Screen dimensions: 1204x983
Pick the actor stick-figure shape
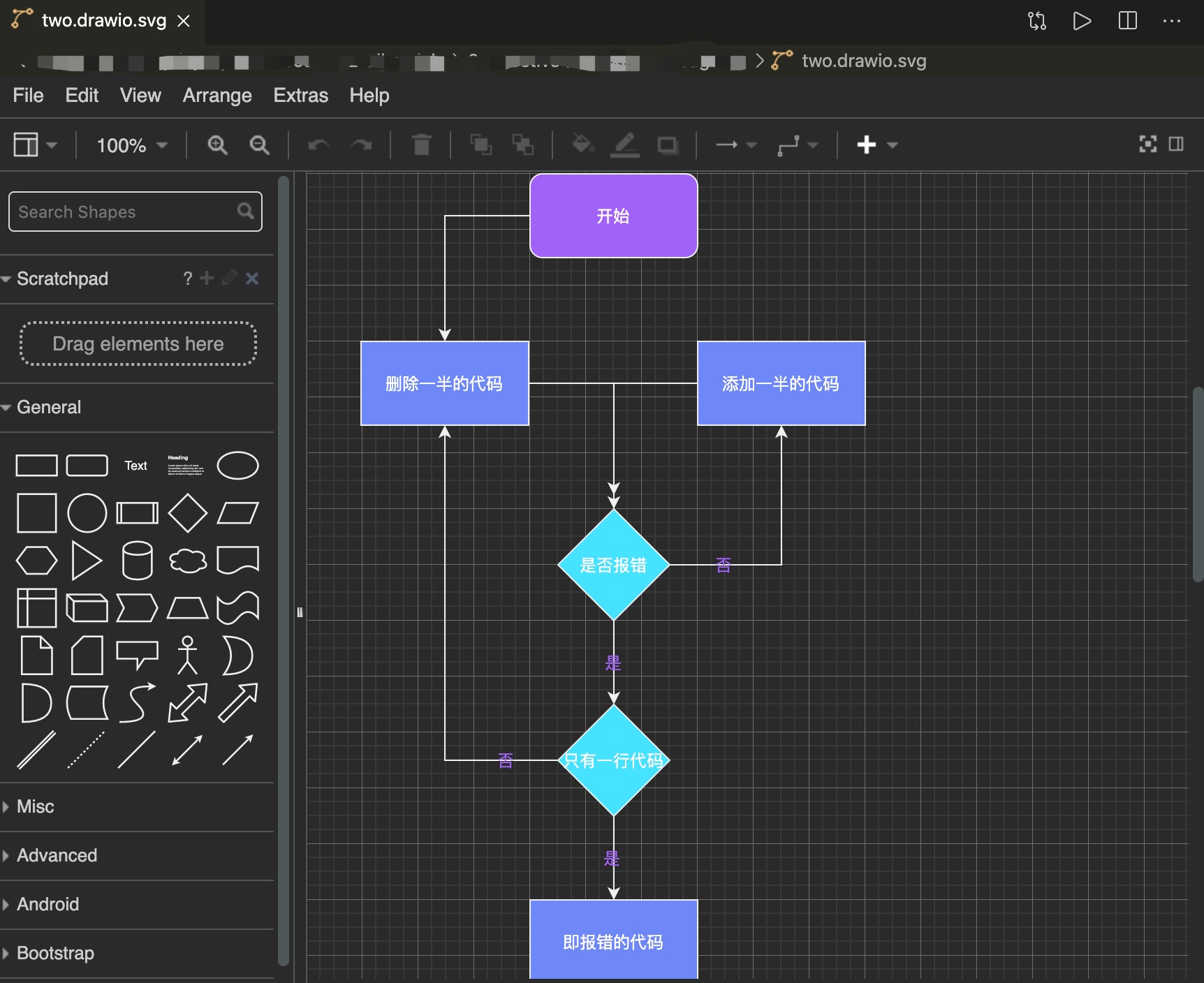tap(187, 655)
